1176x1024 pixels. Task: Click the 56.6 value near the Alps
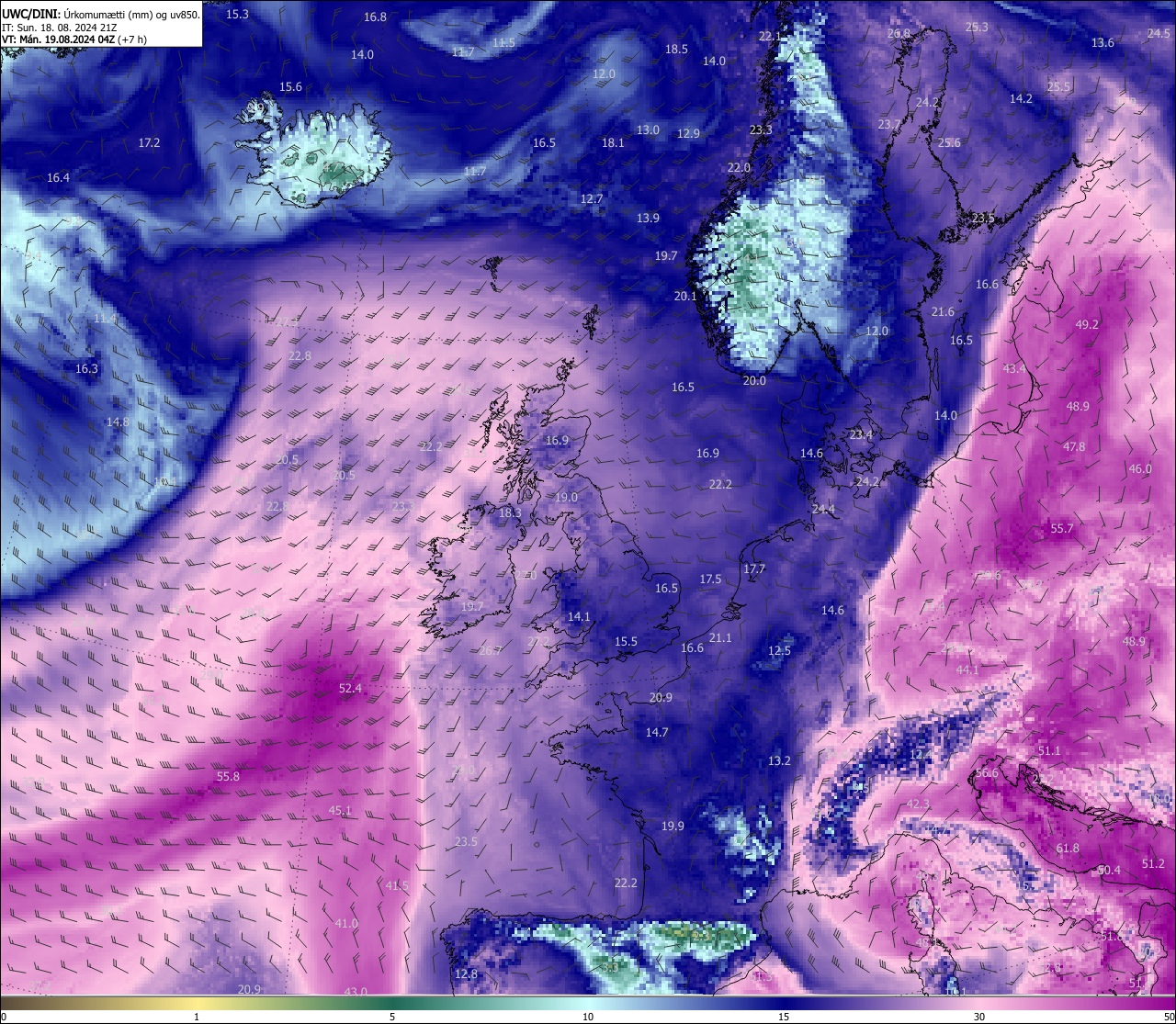coord(986,772)
